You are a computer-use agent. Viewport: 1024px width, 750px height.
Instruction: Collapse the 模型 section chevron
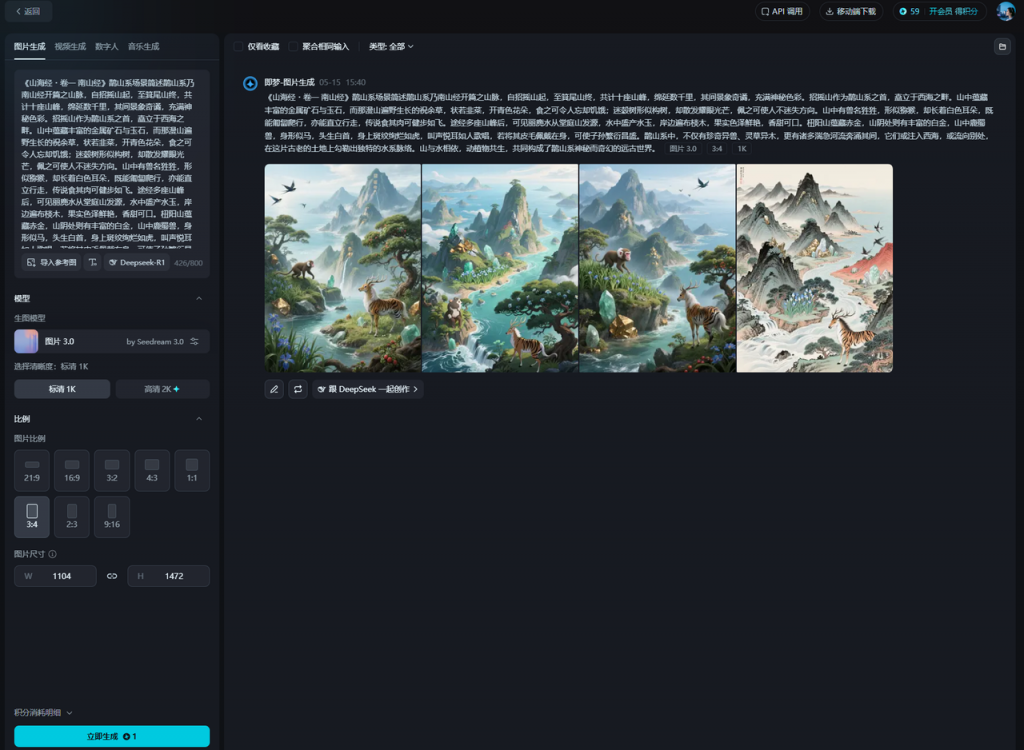pos(199,299)
